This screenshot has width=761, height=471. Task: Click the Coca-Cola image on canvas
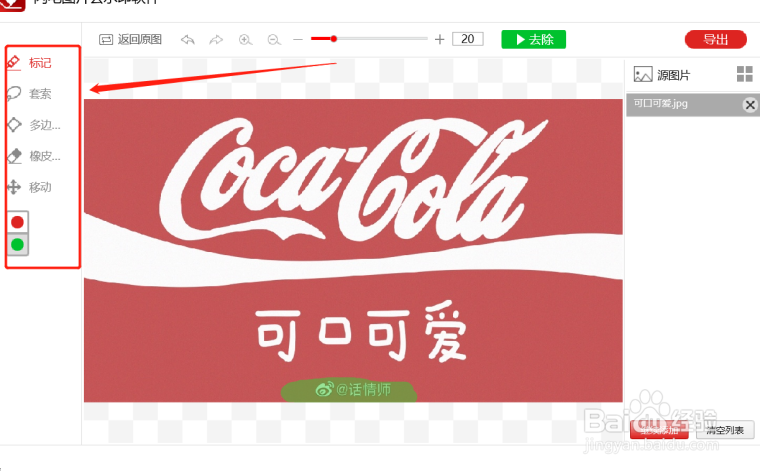click(x=353, y=251)
